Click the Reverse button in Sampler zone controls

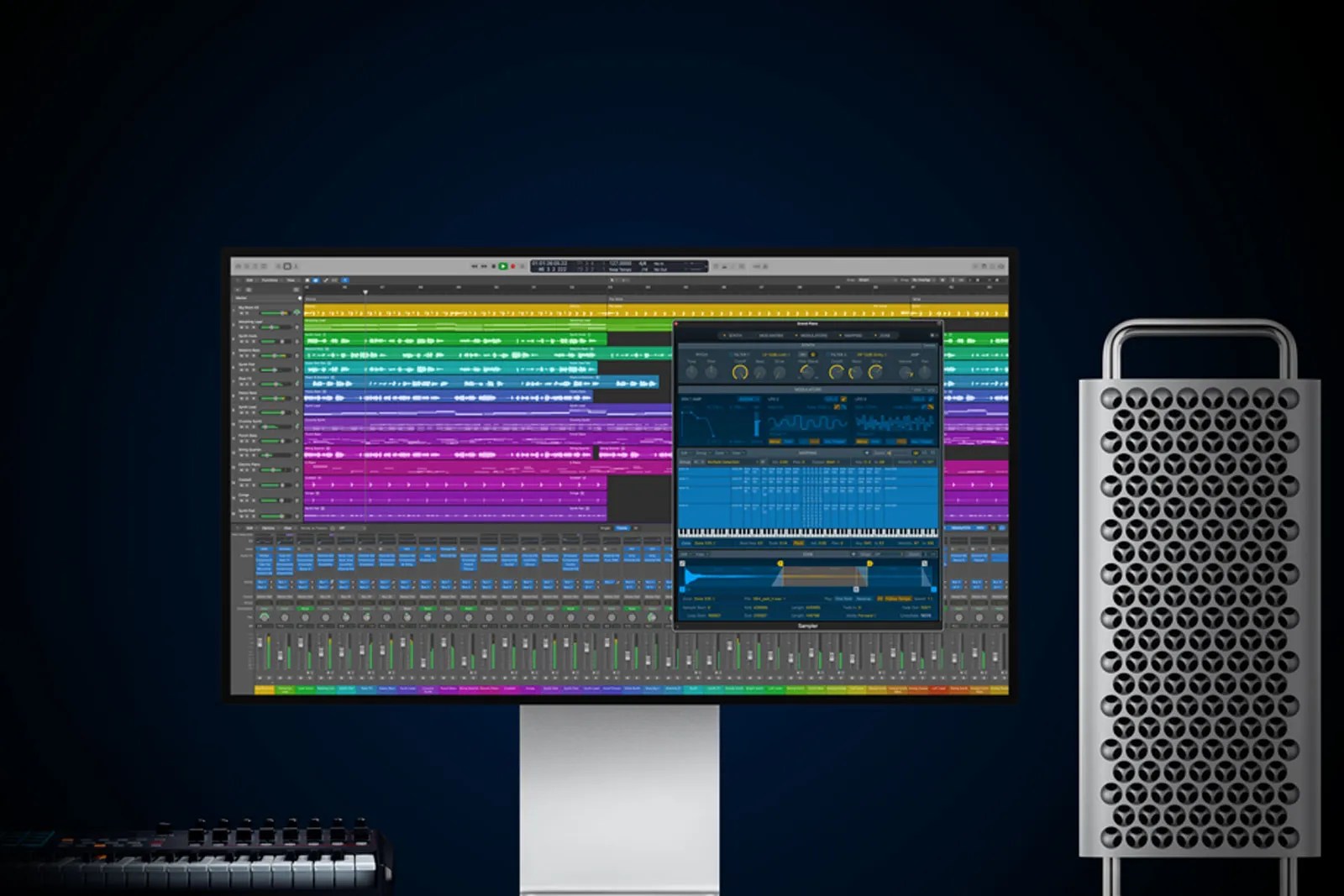[864, 599]
